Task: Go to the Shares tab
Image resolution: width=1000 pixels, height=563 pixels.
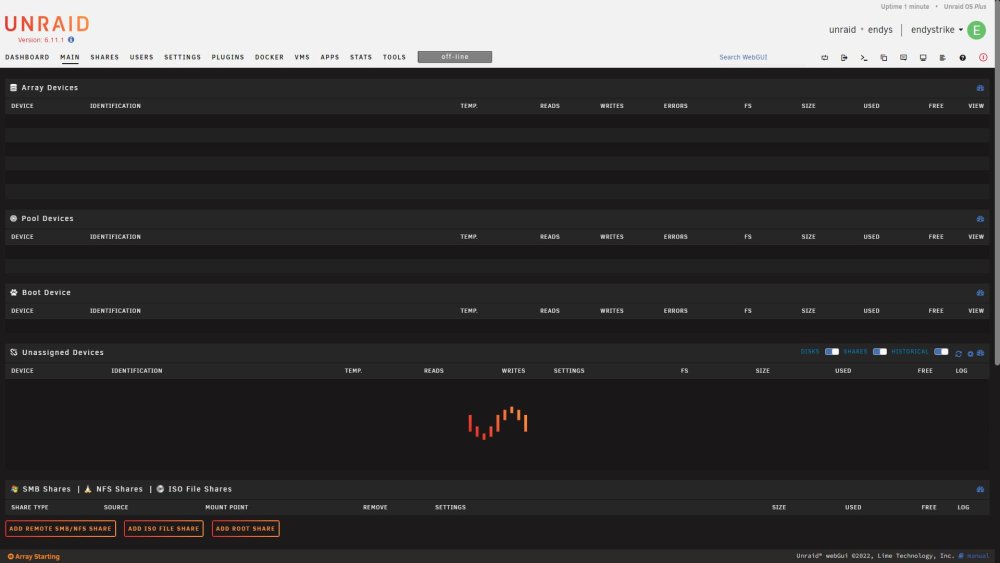Action: point(105,57)
